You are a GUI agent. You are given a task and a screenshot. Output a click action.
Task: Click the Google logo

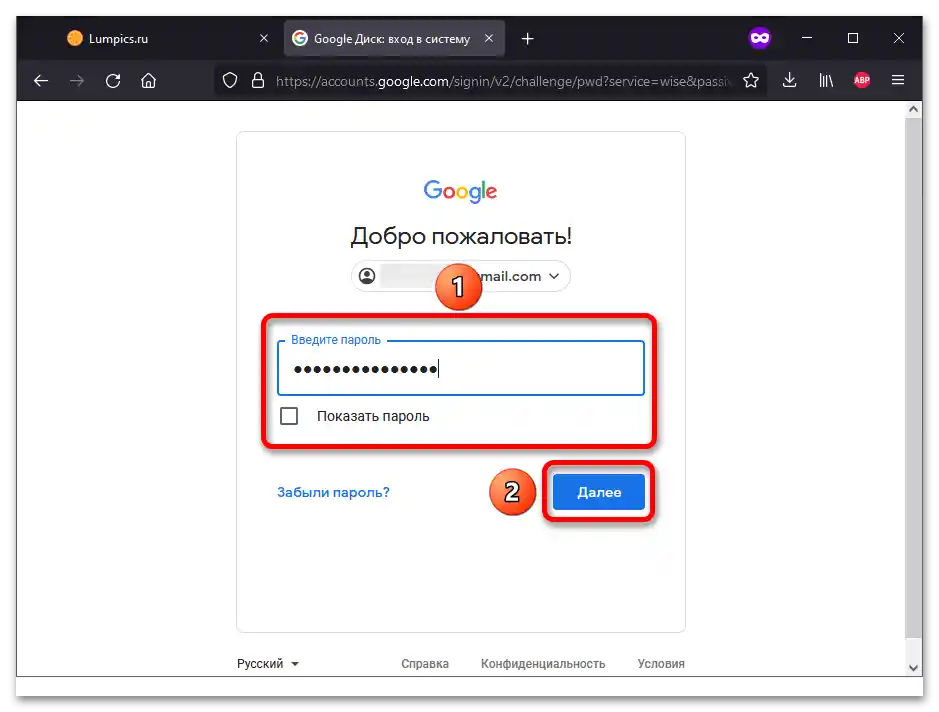461,191
